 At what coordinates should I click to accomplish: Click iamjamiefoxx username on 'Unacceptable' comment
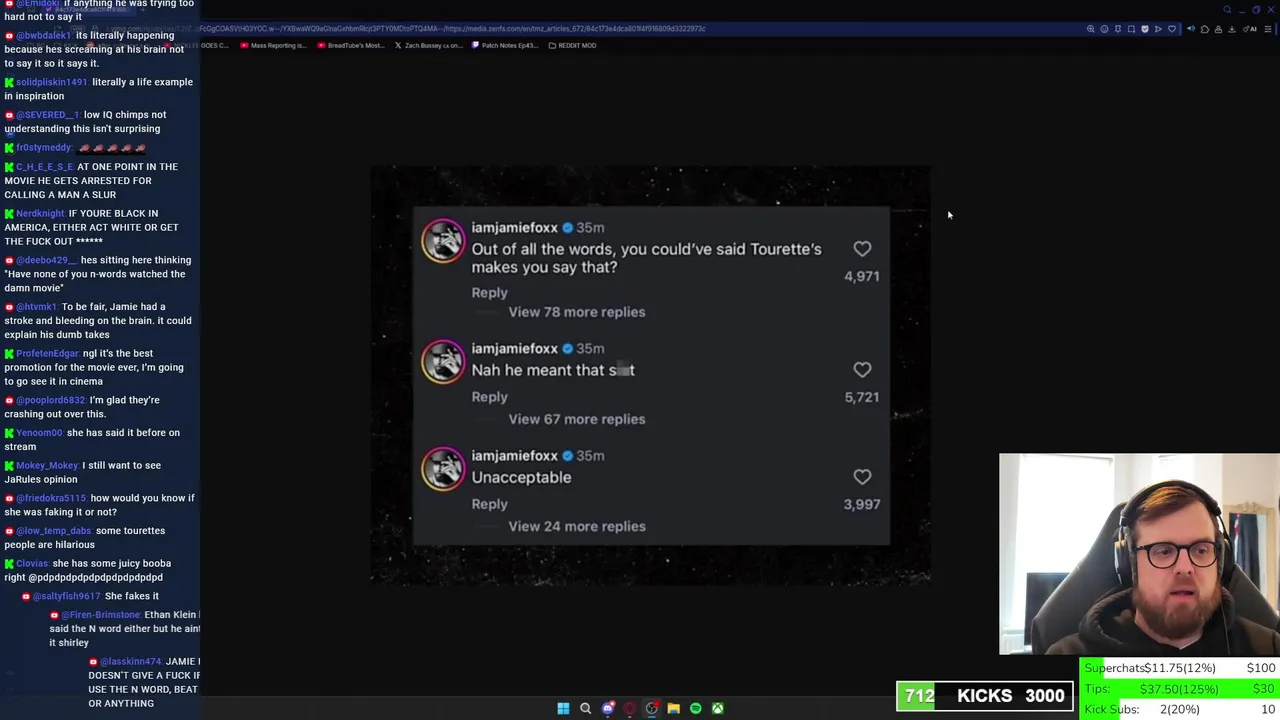coord(514,456)
